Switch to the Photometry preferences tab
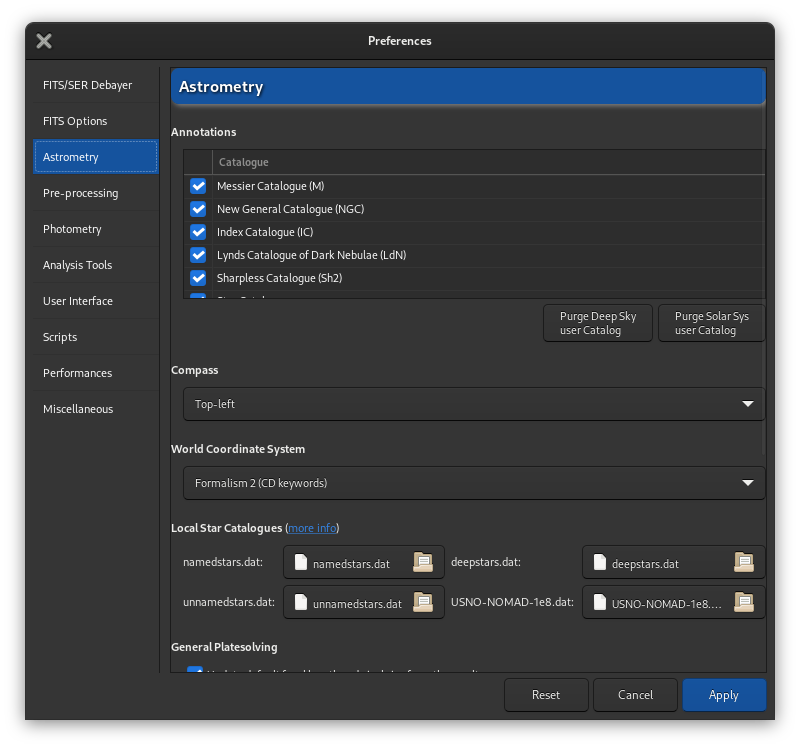The image size is (800, 748). coord(72,229)
